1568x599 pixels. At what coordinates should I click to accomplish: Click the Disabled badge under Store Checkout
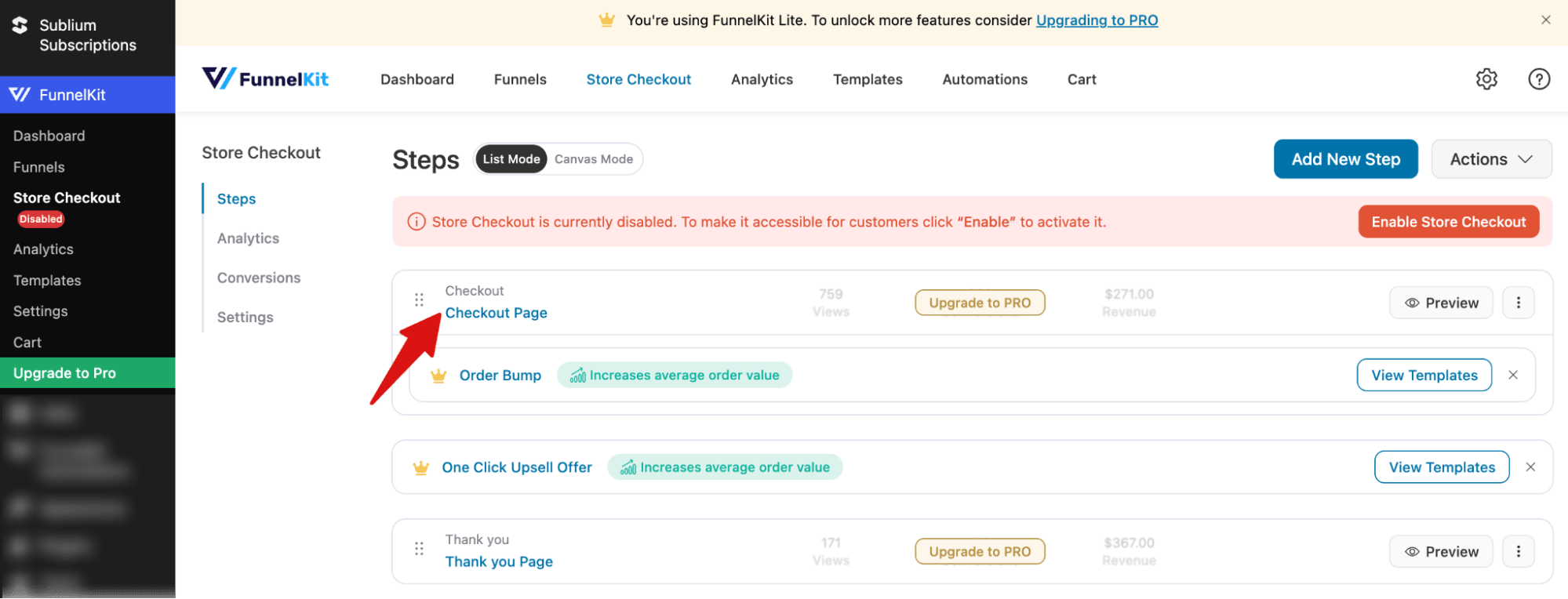coord(41,220)
